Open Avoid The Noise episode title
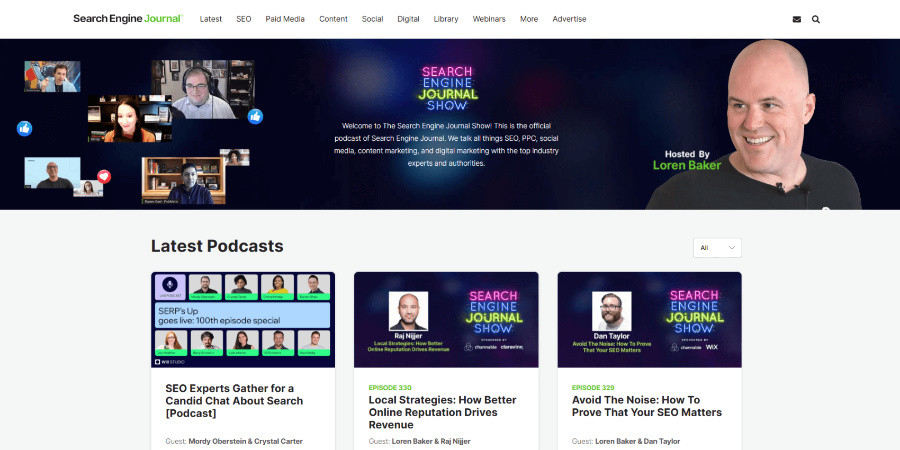This screenshot has width=900, height=450. pyautogui.click(x=646, y=406)
